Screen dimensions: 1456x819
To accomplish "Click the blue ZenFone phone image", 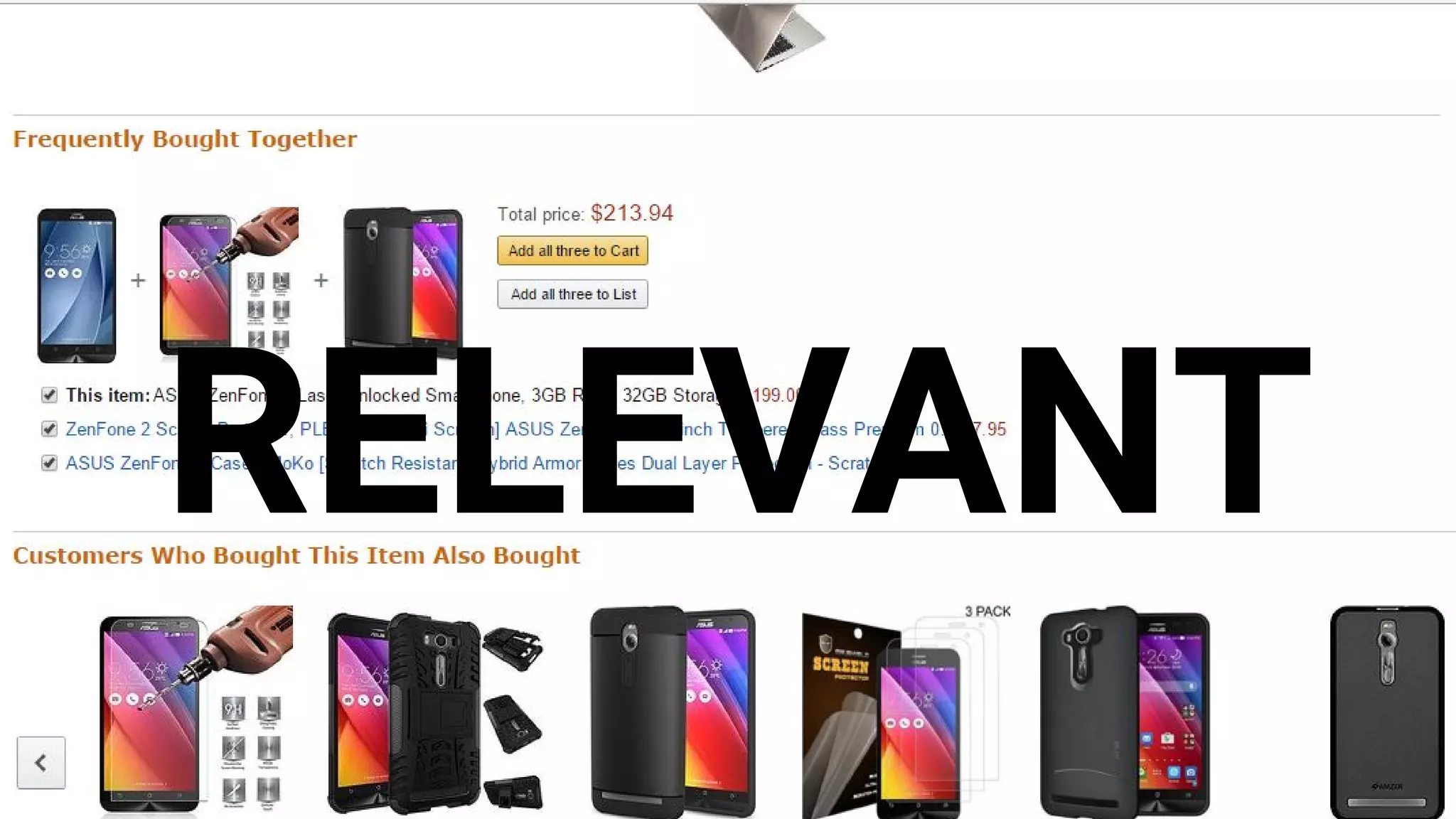I will [x=77, y=285].
